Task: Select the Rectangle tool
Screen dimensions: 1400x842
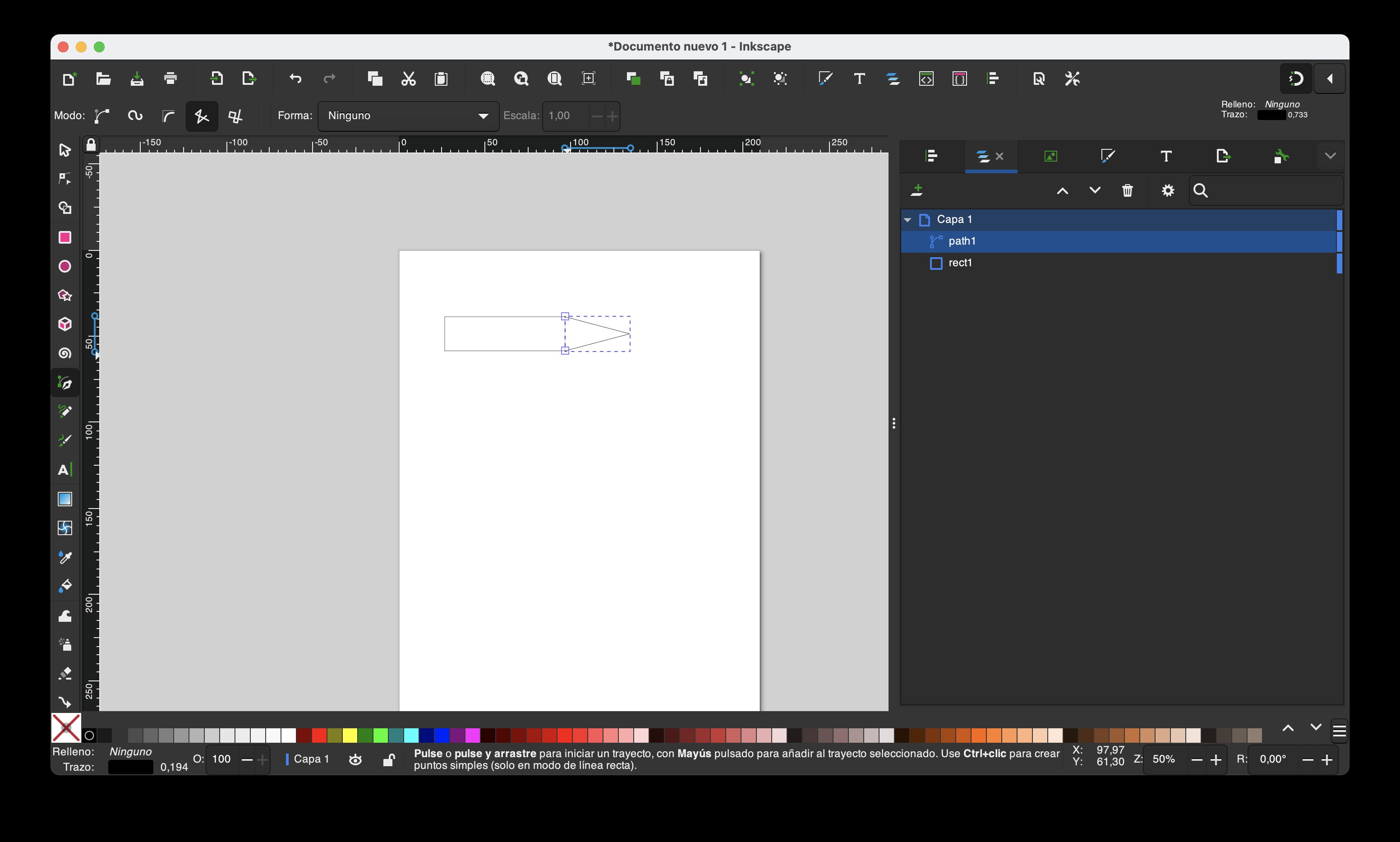Action: coord(64,237)
